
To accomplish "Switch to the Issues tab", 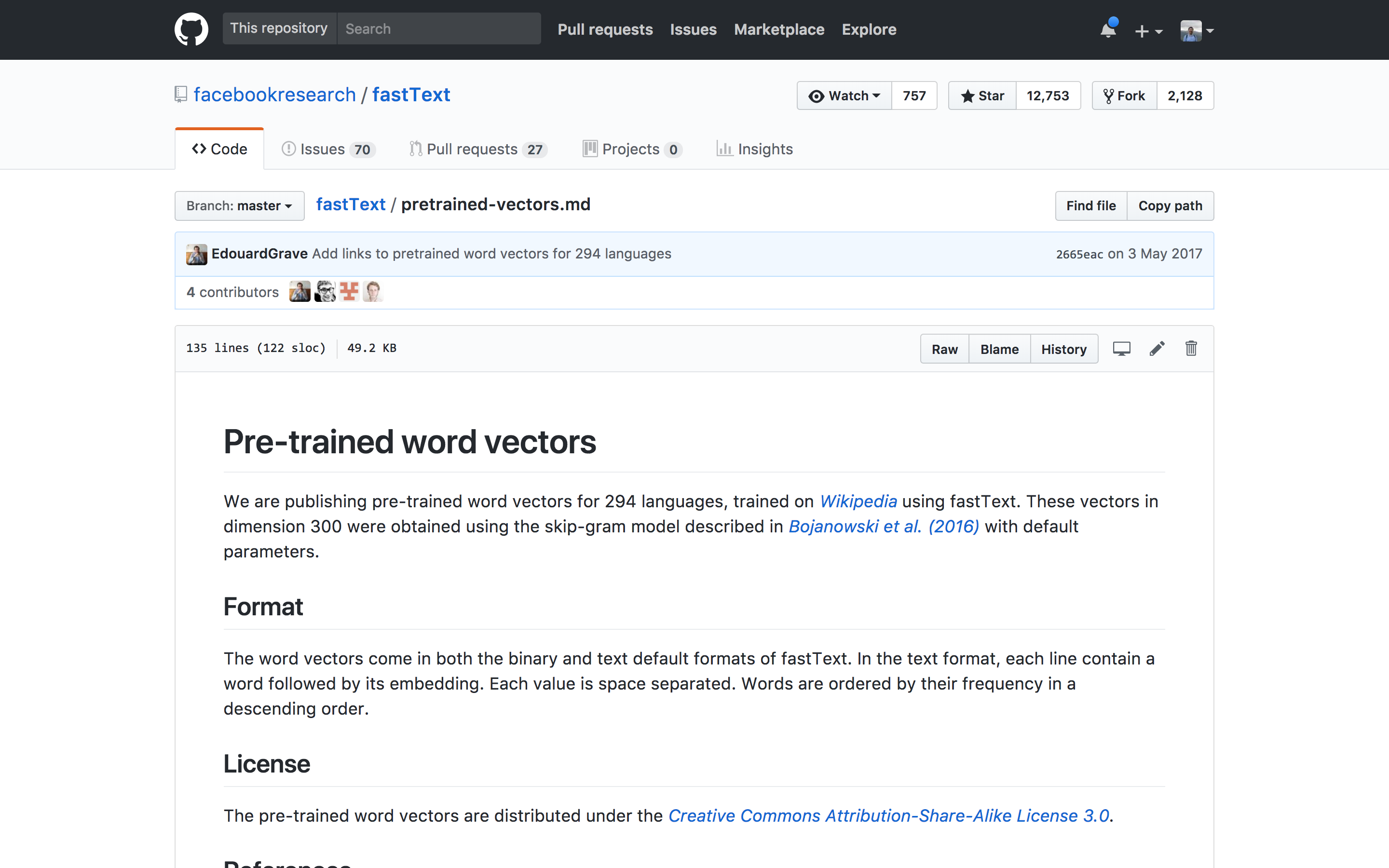I will [x=328, y=149].
